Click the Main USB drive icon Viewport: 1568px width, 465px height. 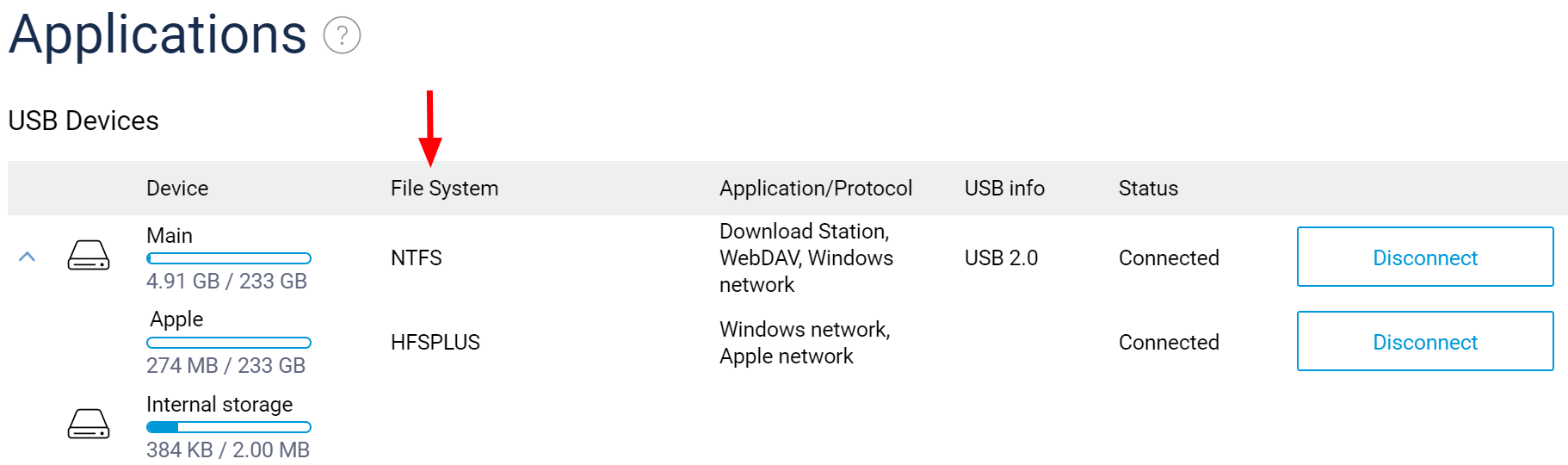click(x=89, y=256)
